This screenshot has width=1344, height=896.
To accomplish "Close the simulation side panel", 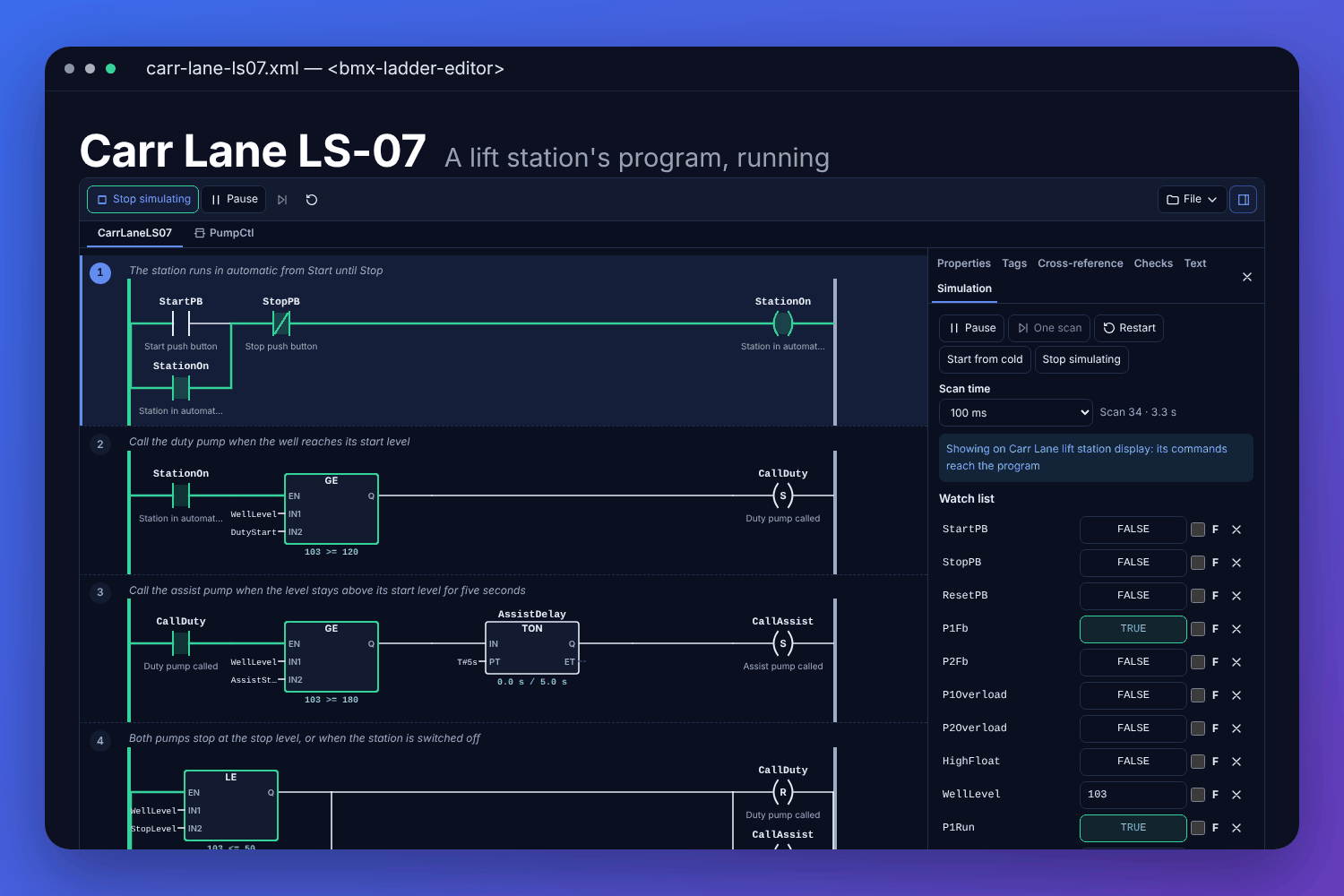I will [1247, 277].
